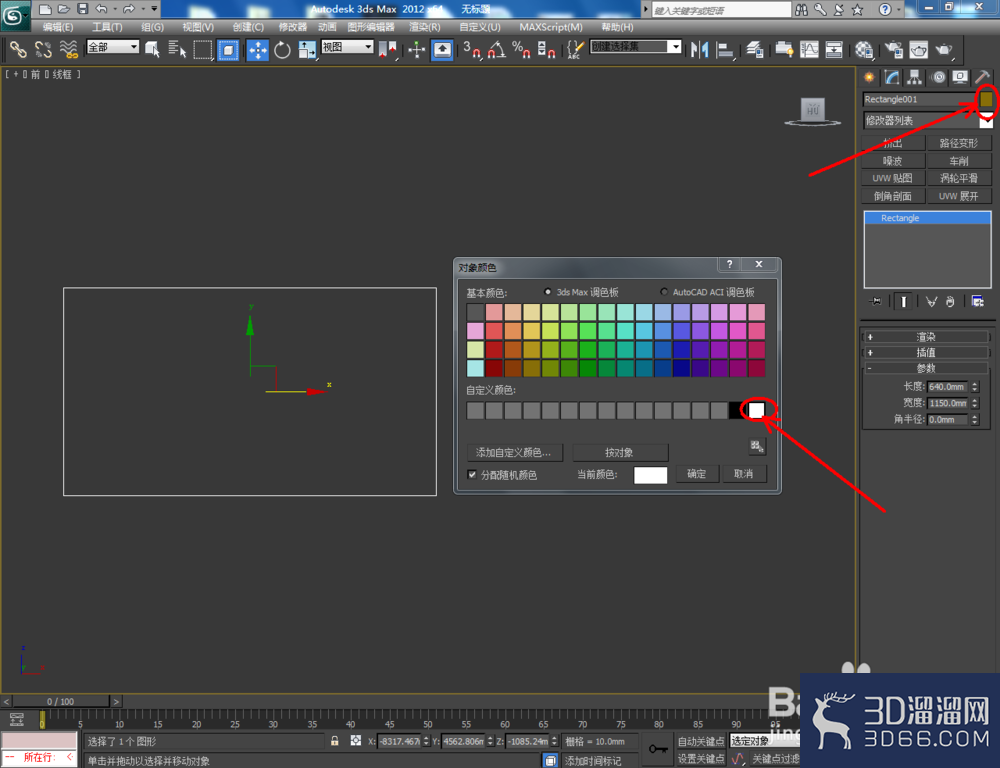Open the 编辑(E) menu
This screenshot has height=768, width=1000.
point(57,27)
